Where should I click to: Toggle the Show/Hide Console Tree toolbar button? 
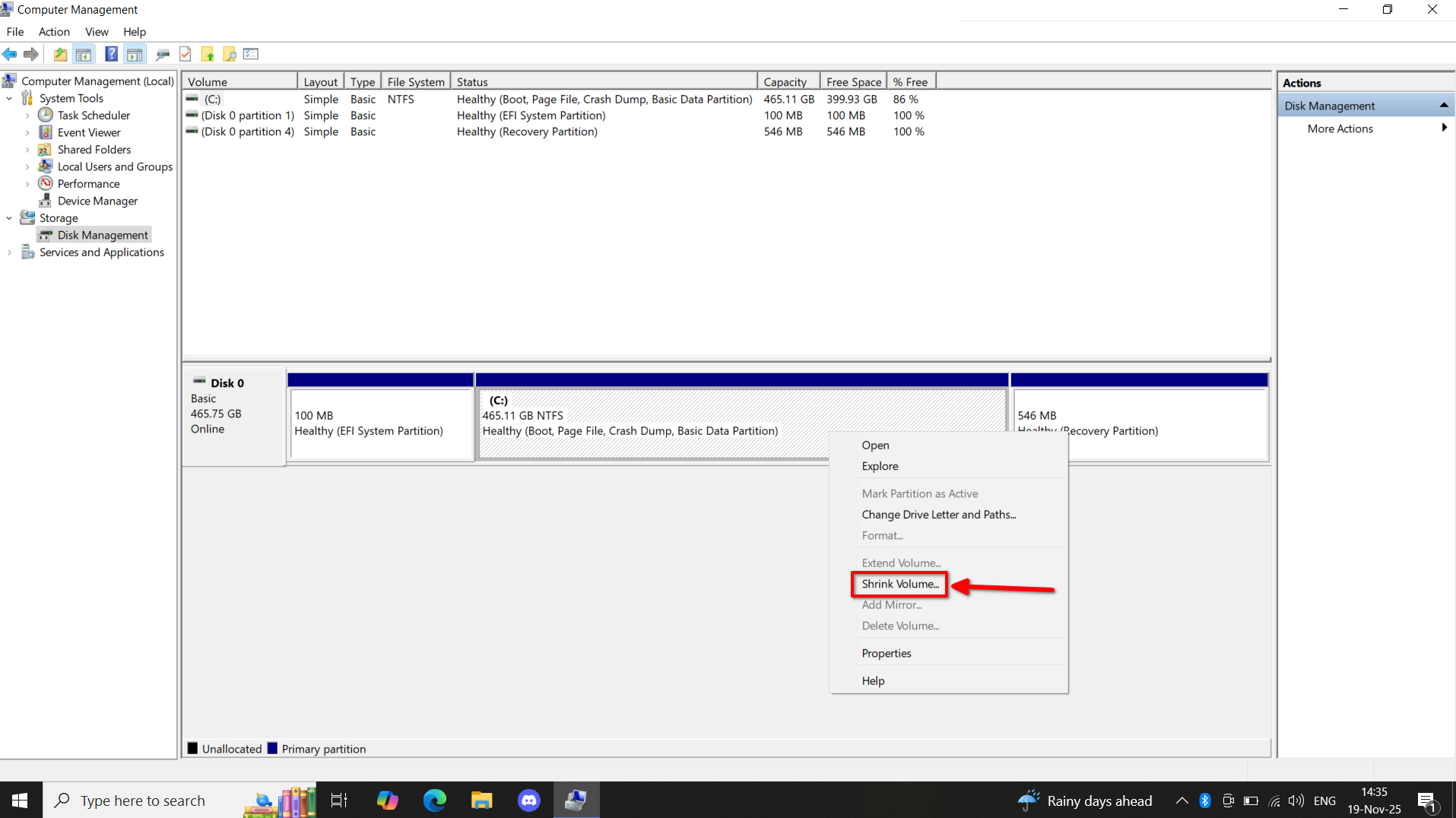pyautogui.click(x=84, y=54)
